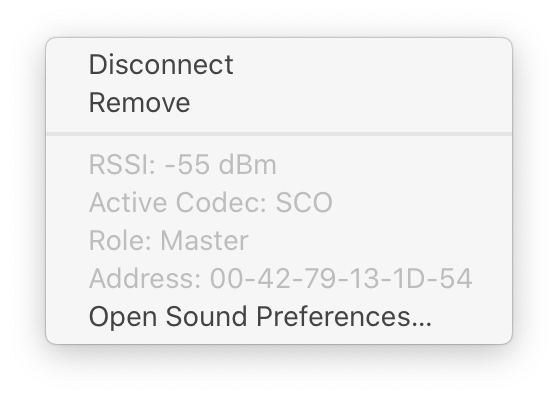Choose the first menu option, Disconnect
This screenshot has width=558, height=398.
pos(279,65)
